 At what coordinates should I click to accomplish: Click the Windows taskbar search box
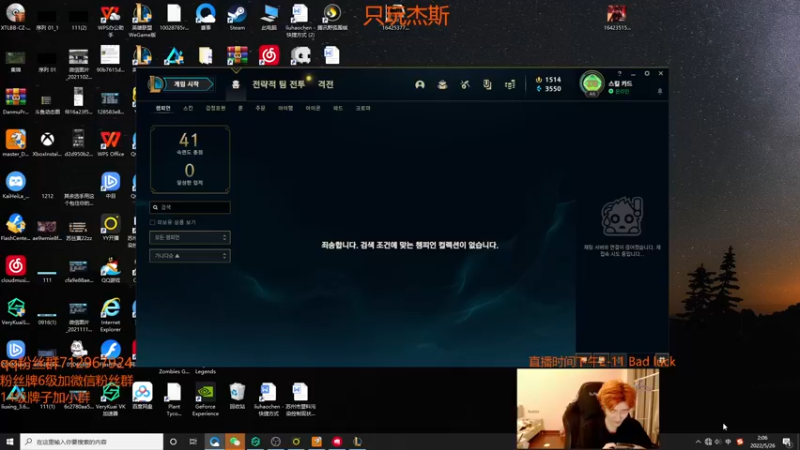tap(92, 441)
